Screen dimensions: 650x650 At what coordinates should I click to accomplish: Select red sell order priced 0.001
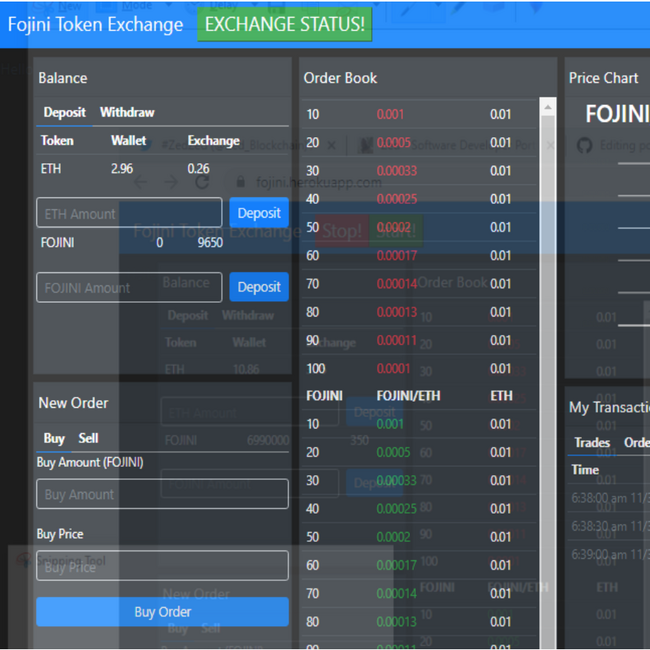tap(391, 114)
